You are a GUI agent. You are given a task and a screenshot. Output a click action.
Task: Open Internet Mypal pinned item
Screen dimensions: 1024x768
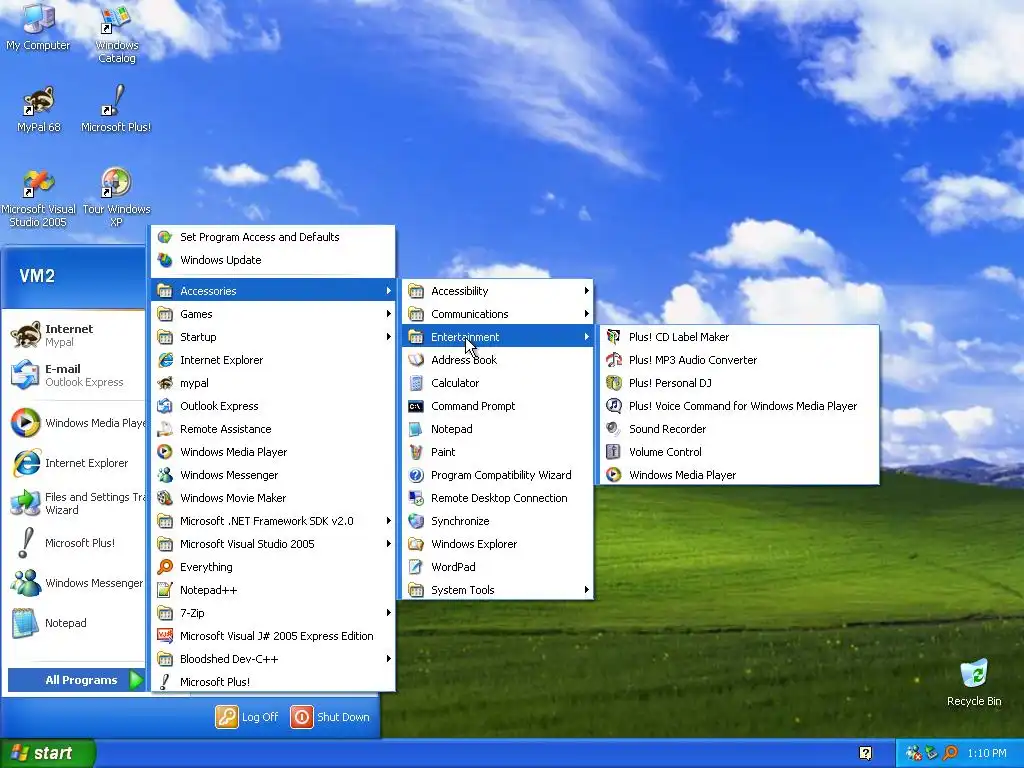[x=74, y=335]
